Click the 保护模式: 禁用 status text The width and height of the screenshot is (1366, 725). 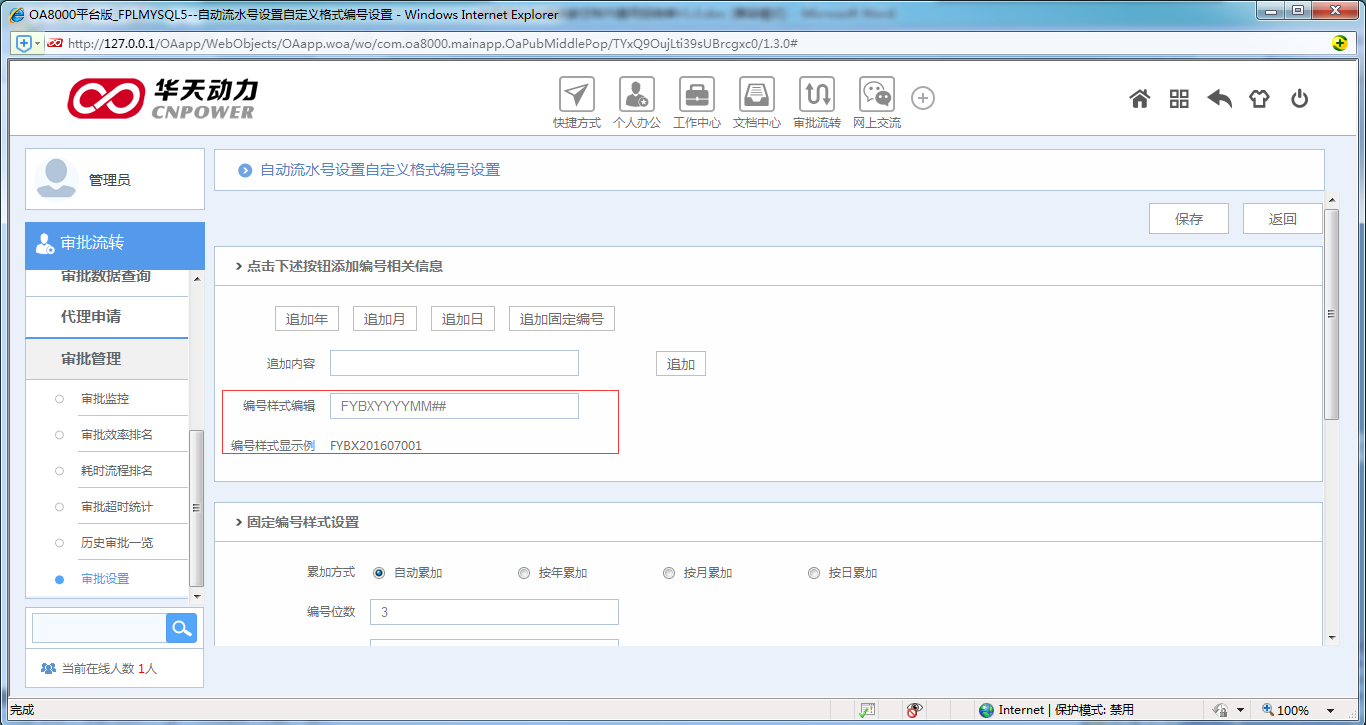pos(1094,710)
